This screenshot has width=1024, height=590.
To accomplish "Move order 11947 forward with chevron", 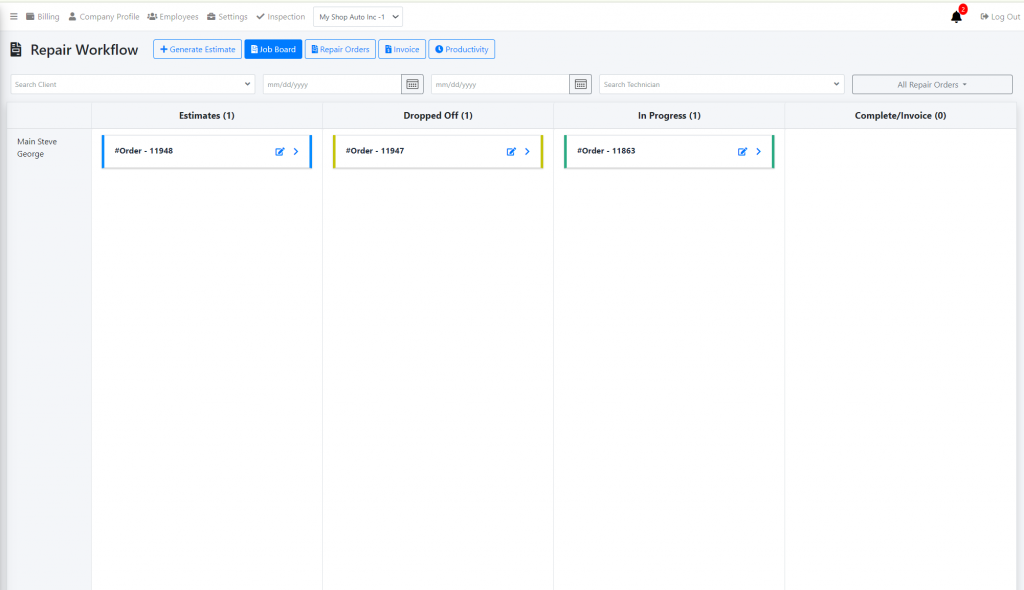I will (527, 152).
